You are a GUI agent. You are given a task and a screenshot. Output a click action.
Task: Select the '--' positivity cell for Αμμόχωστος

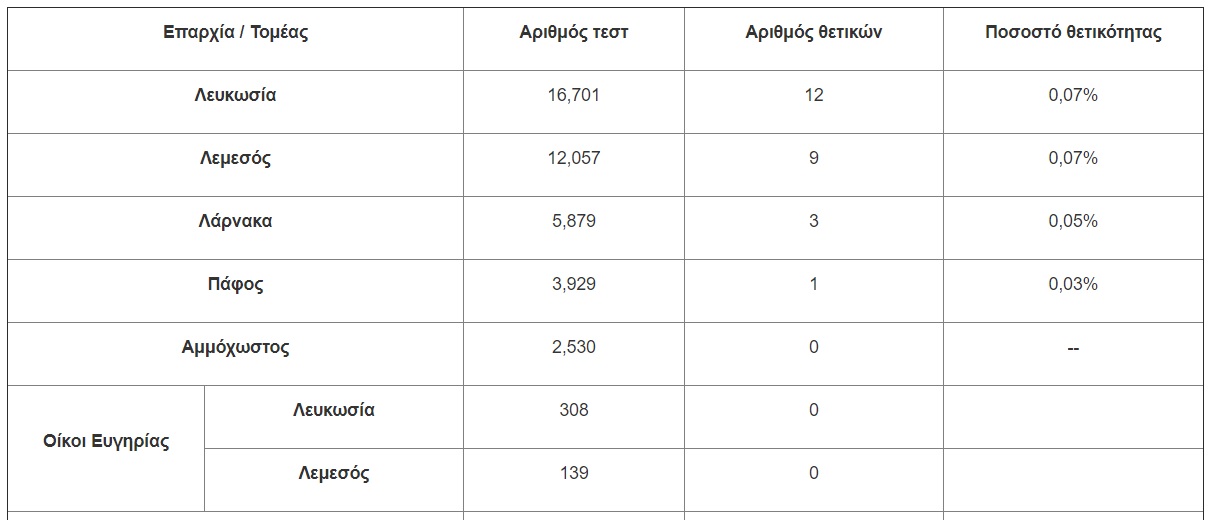tap(1073, 348)
